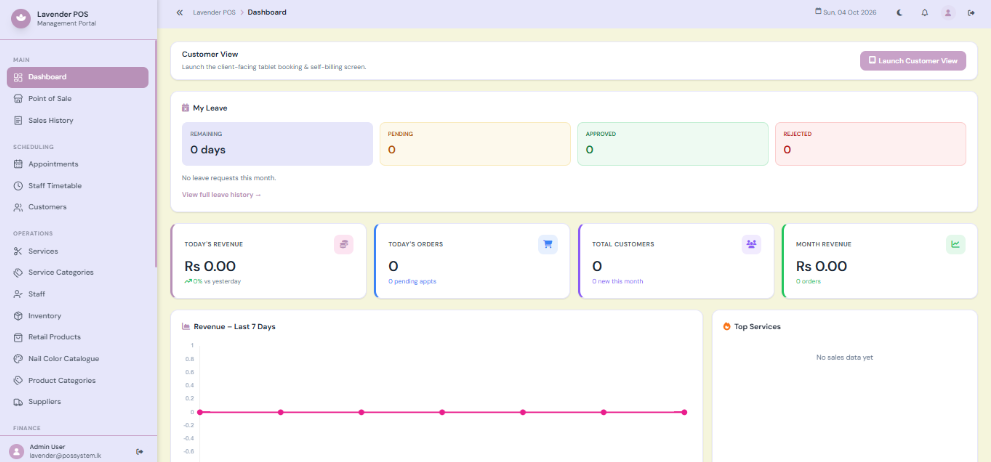The width and height of the screenshot is (991, 462).
Task: Collapse the sidebar with the double chevron
Action: pos(179,13)
